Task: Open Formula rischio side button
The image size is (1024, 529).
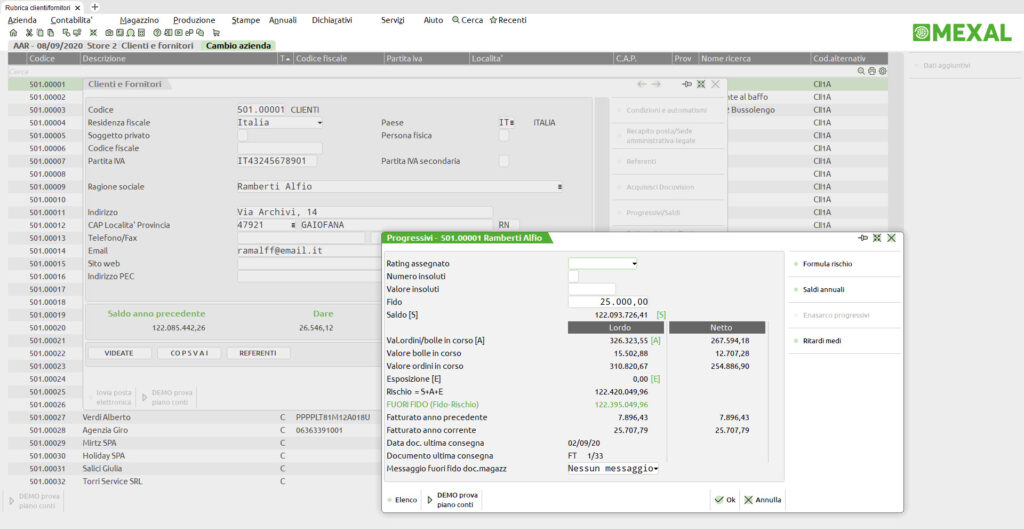Action: click(844, 264)
